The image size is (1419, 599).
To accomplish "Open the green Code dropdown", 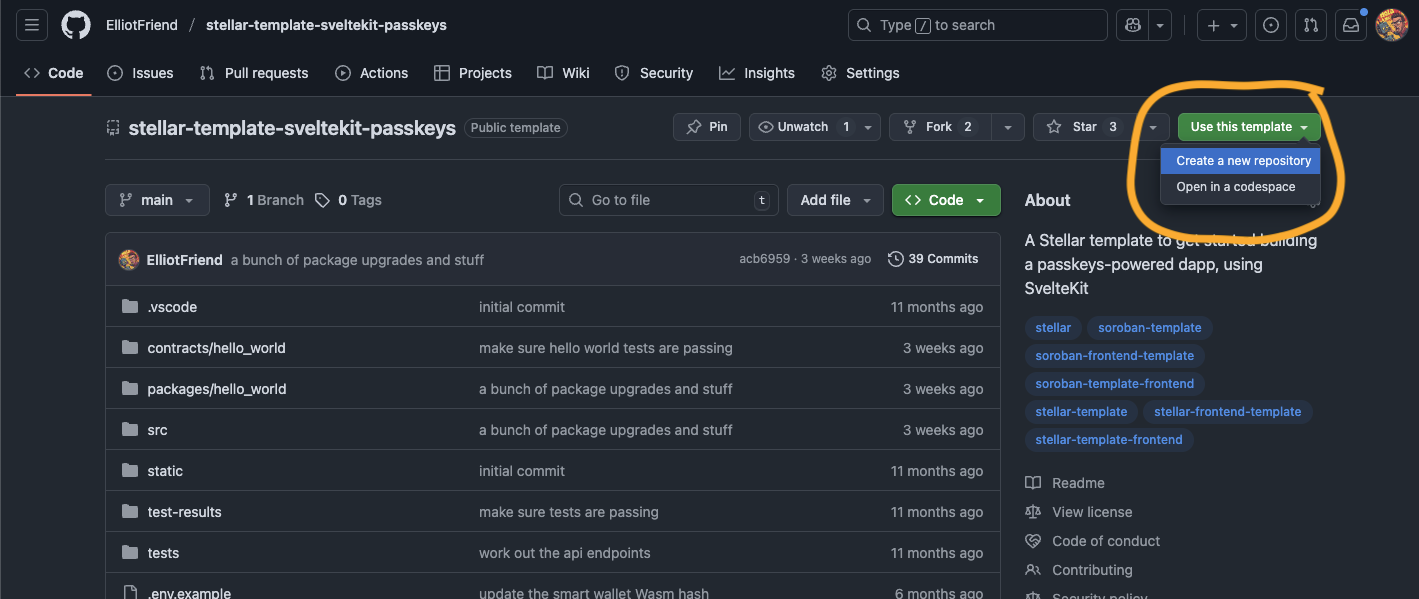I will pyautogui.click(x=945, y=200).
